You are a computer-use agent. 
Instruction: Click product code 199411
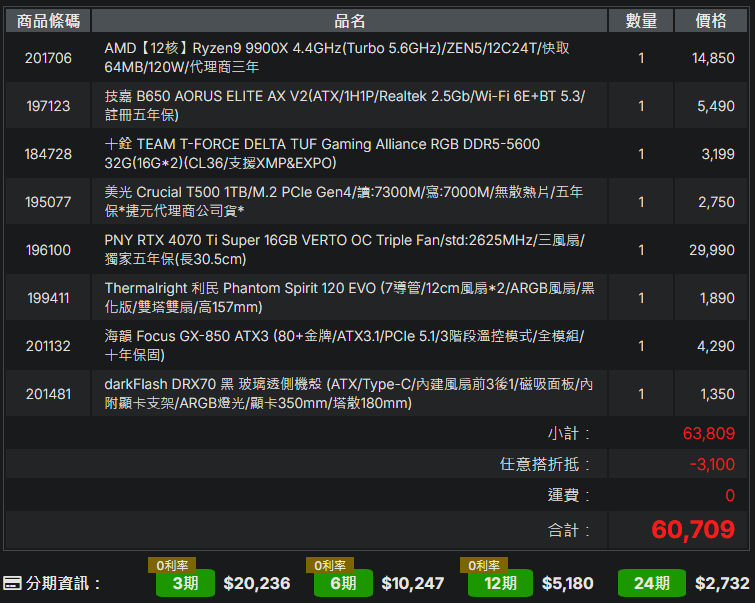(x=48, y=298)
